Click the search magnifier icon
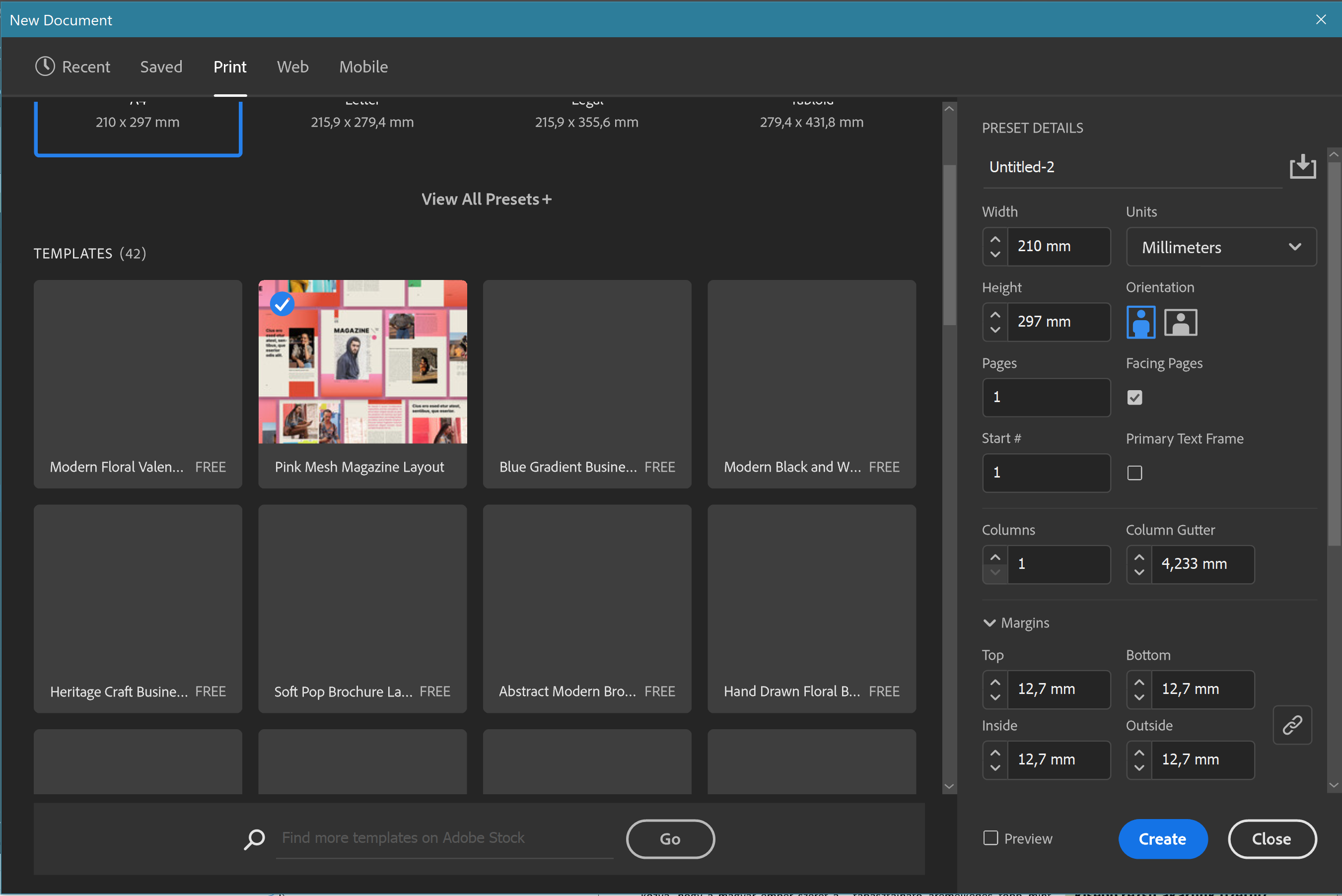 [254, 839]
